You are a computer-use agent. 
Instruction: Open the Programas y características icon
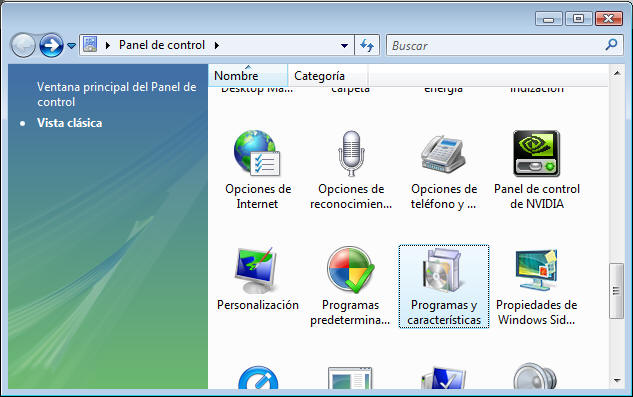(443, 270)
